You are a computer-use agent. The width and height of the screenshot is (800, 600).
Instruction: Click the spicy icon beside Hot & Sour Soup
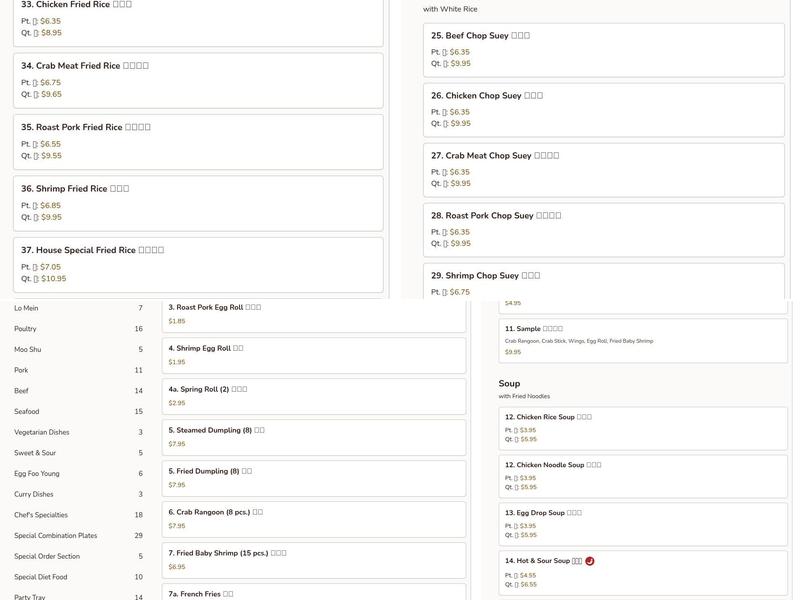pyautogui.click(x=590, y=561)
